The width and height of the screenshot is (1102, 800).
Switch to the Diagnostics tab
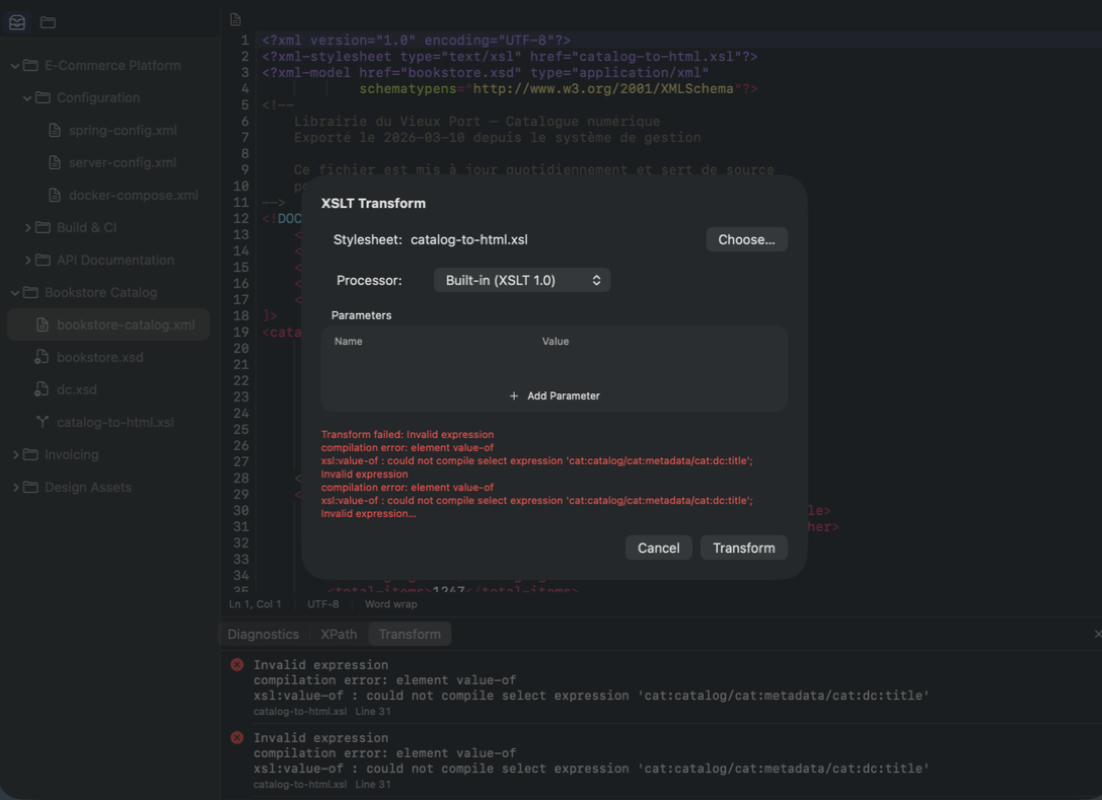tap(263, 634)
